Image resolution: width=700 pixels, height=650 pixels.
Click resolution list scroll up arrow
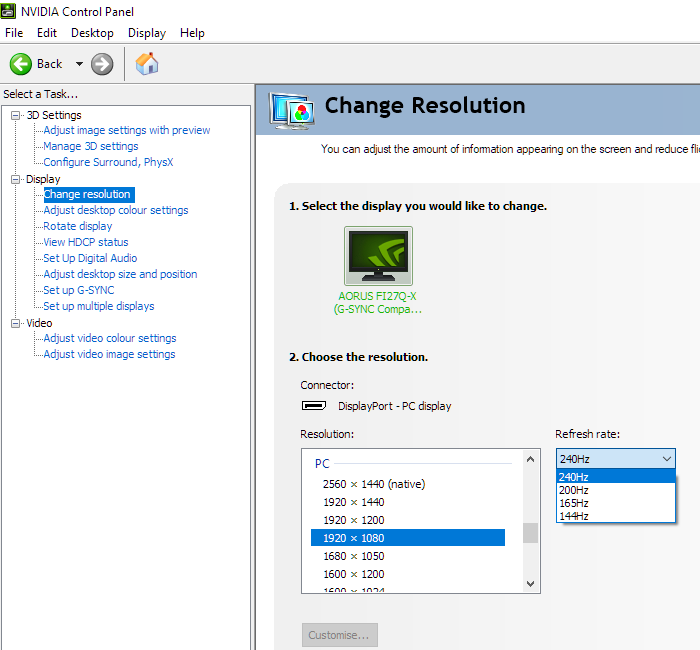pos(530,459)
